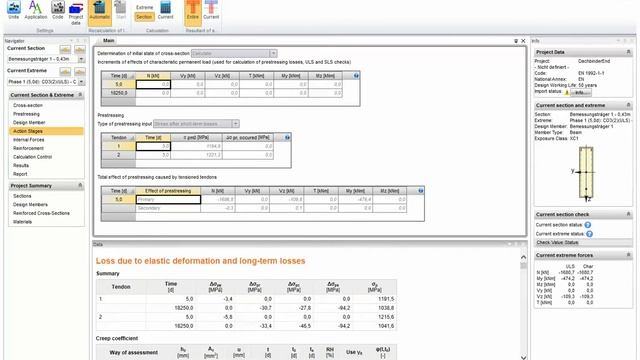Collapse Project Data panel
Image resolution: width=640 pixels, height=360 pixels.
(x=628, y=52)
